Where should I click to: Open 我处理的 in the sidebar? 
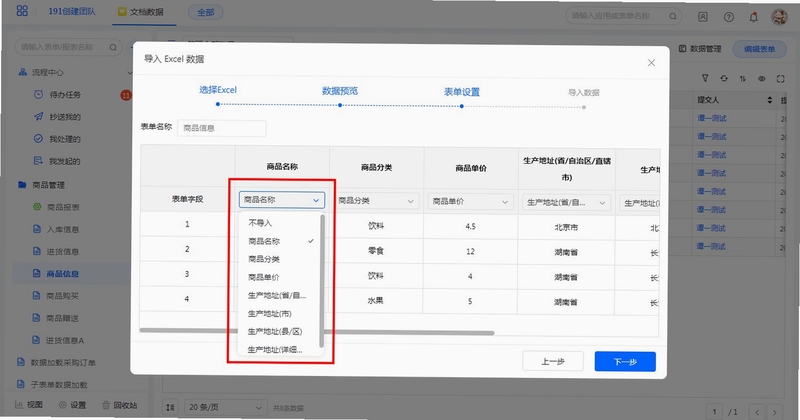tap(65, 139)
